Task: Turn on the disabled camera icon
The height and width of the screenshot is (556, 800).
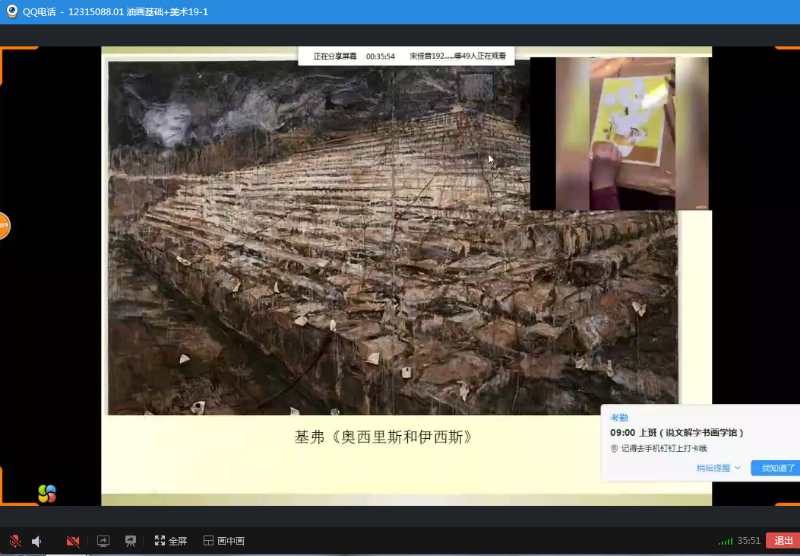Action: coord(72,541)
